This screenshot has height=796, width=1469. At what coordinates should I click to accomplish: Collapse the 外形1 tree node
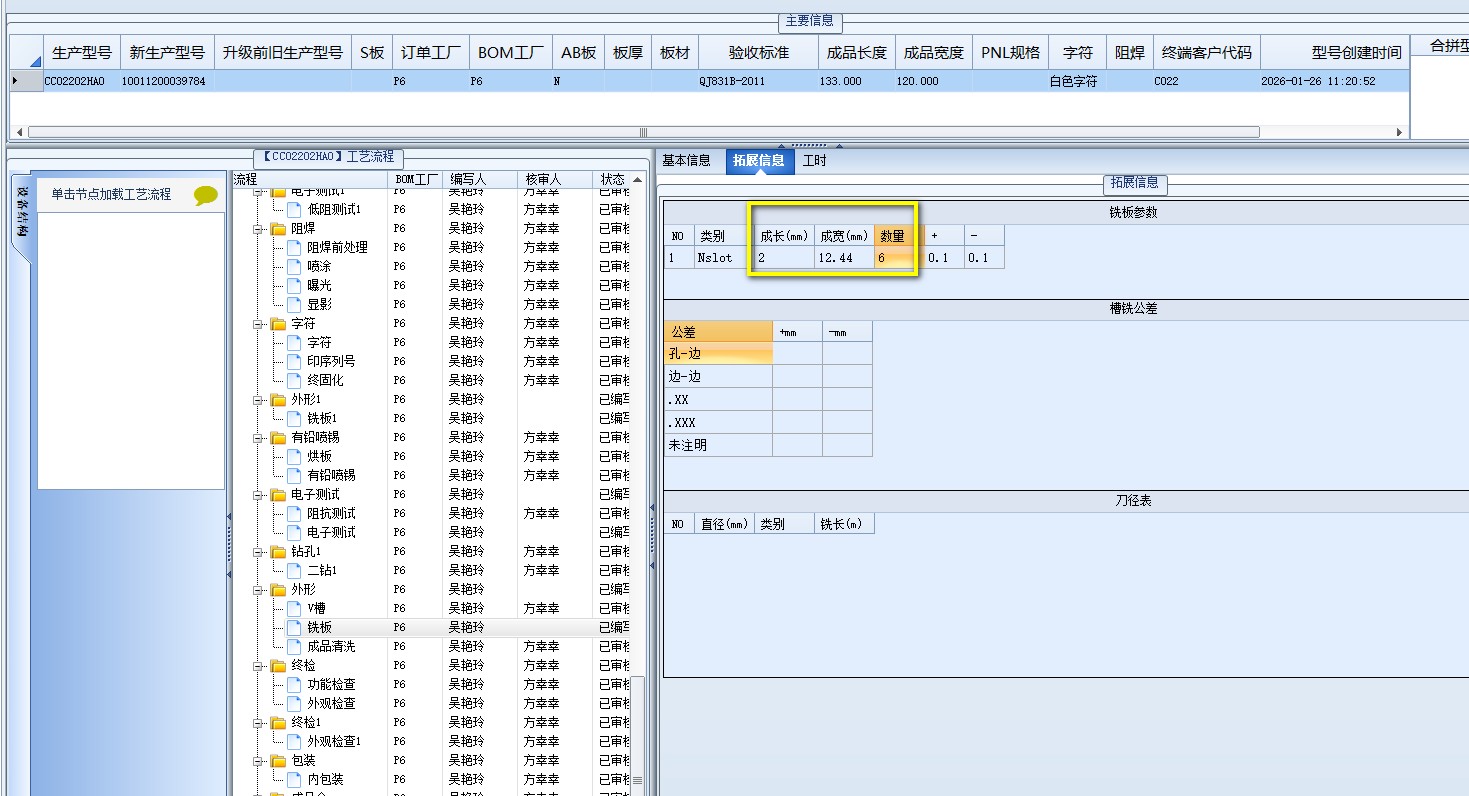[258, 400]
